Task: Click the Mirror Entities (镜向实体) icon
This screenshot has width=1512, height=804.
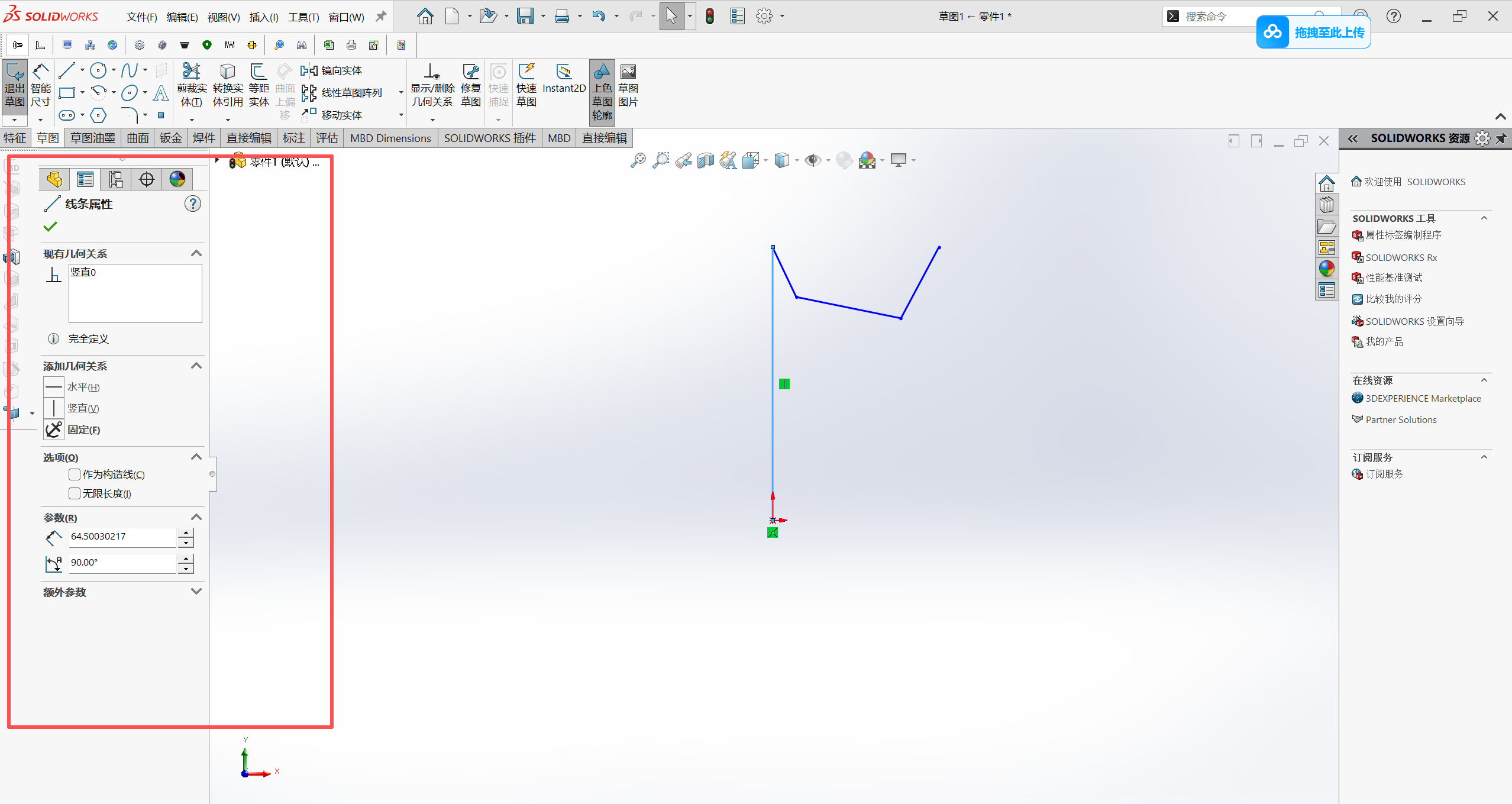Action: [x=309, y=71]
